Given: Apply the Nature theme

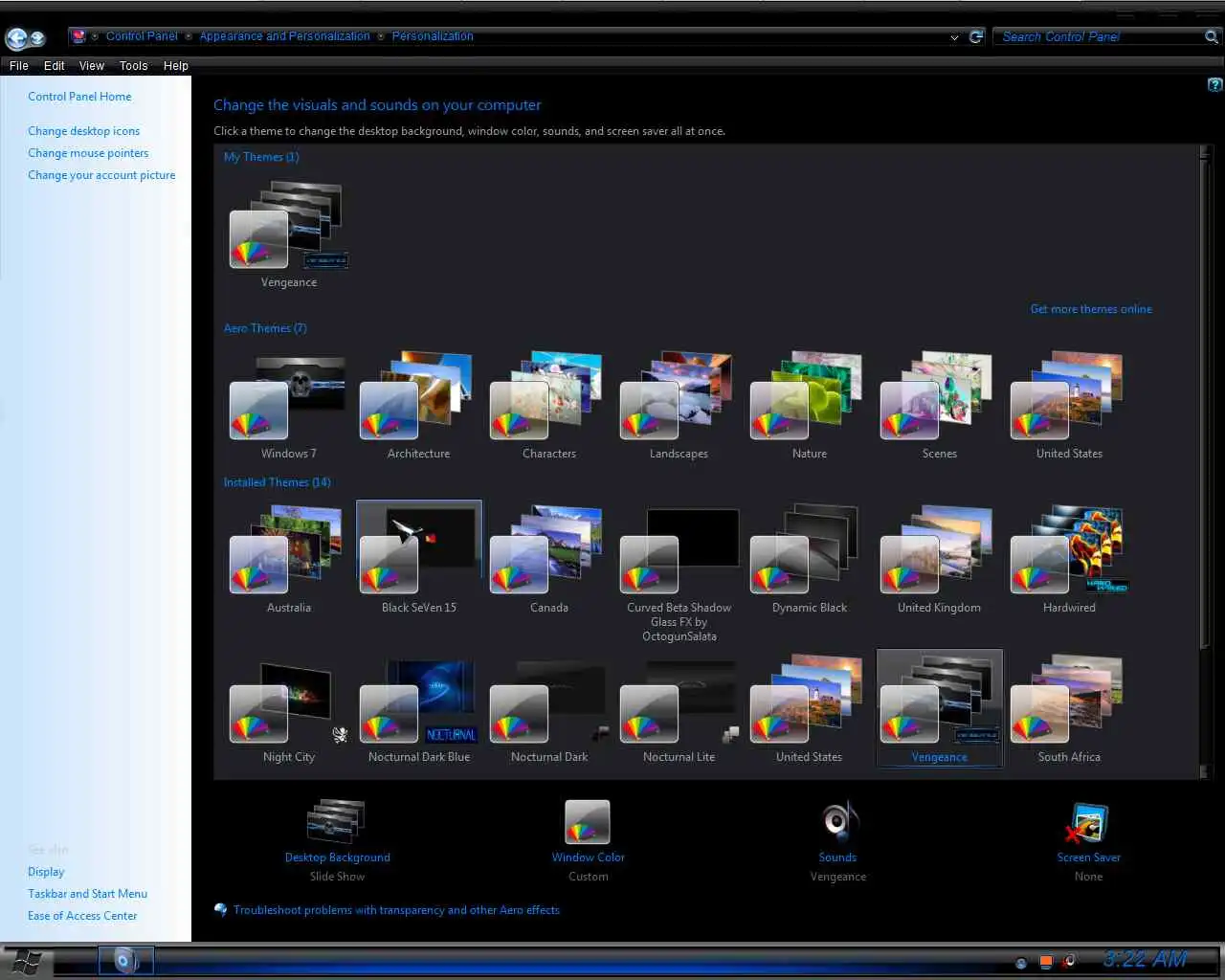Looking at the screenshot, I should 809,406.
